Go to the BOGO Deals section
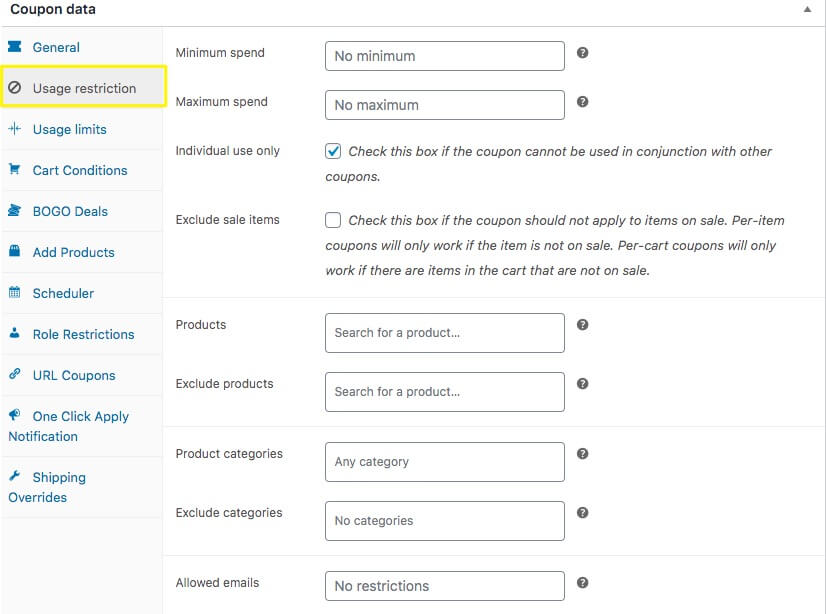The image size is (826, 614). point(70,211)
